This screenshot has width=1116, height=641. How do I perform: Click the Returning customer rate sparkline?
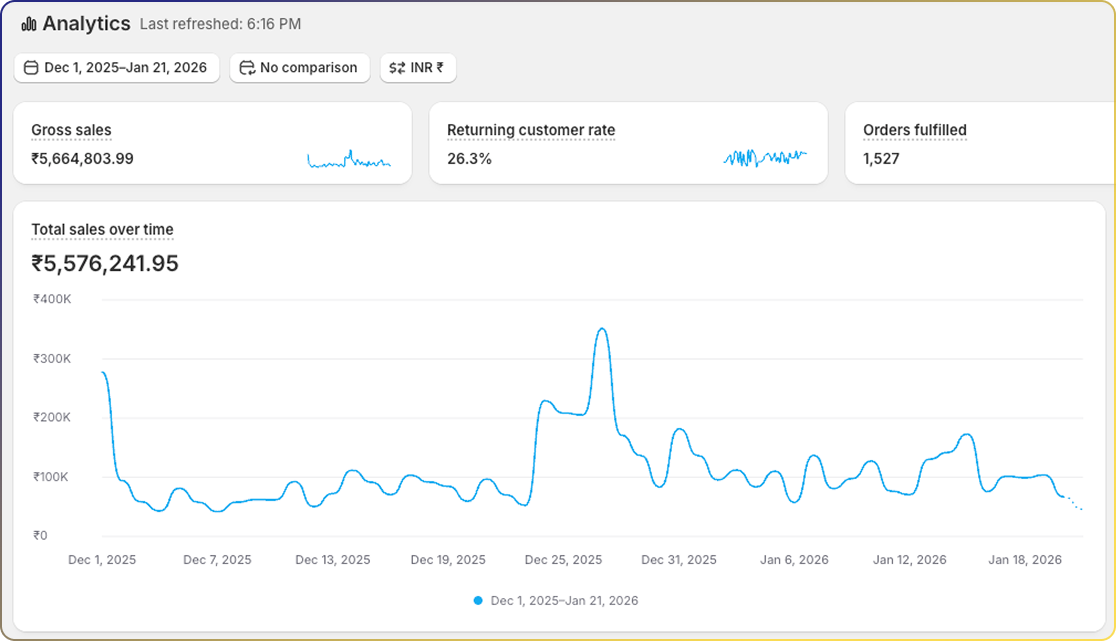click(764, 158)
